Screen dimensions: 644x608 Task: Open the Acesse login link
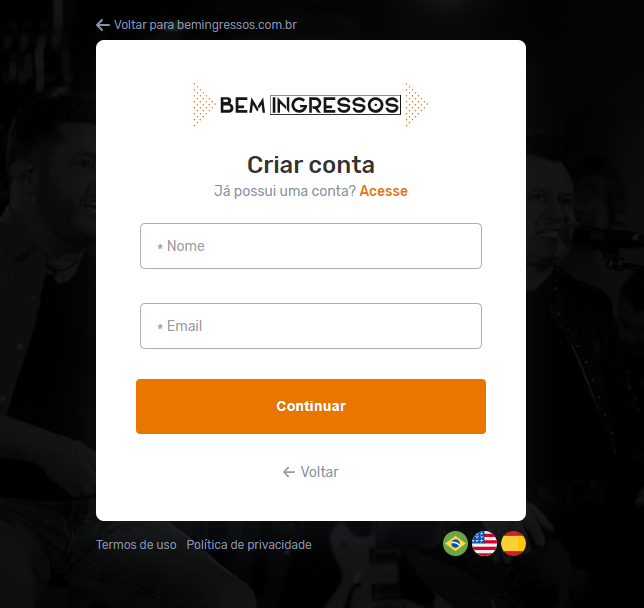383,191
